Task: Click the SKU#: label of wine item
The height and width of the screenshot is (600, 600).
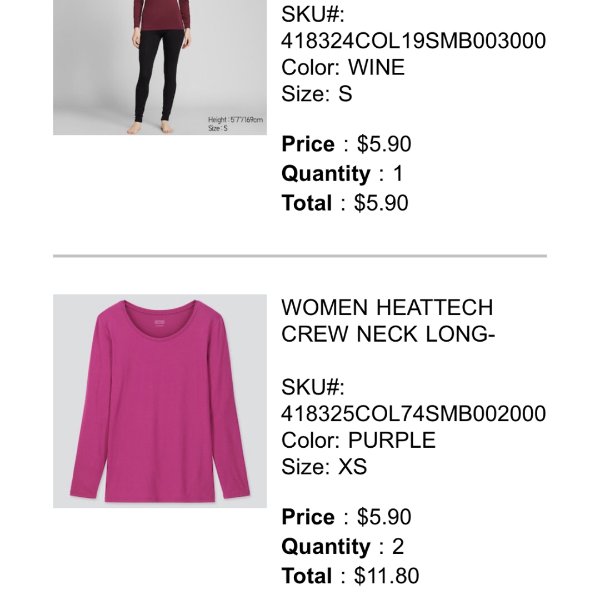Action: [x=313, y=15]
